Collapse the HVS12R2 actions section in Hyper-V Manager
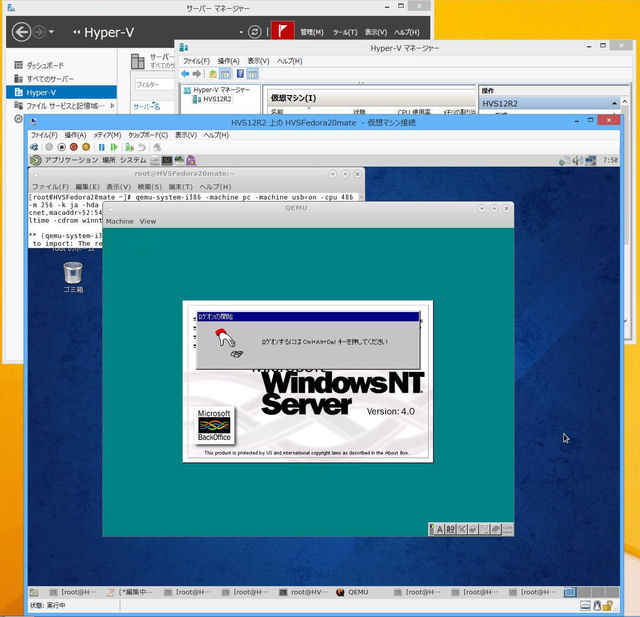Viewport: 640px width, 617px height. (614, 104)
